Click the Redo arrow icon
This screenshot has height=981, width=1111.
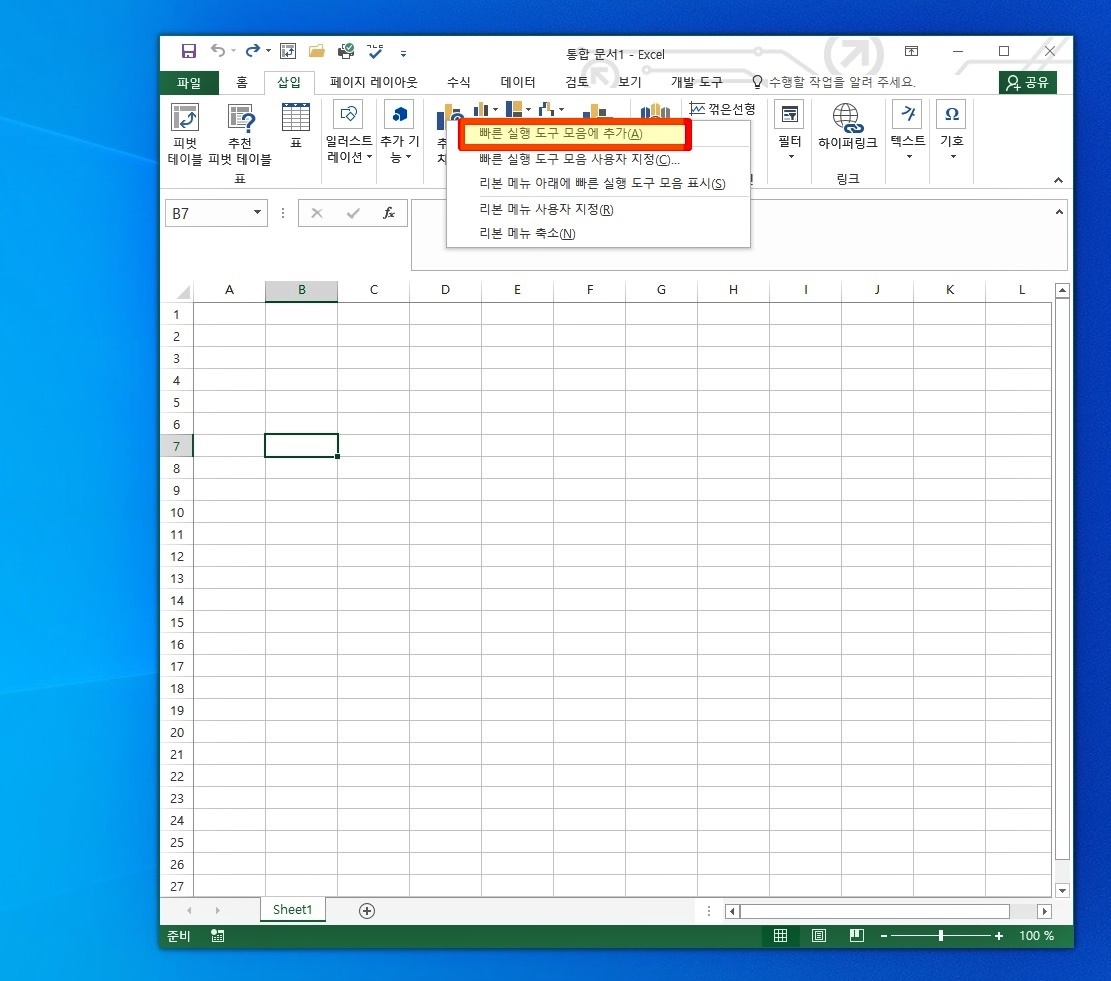coord(252,50)
